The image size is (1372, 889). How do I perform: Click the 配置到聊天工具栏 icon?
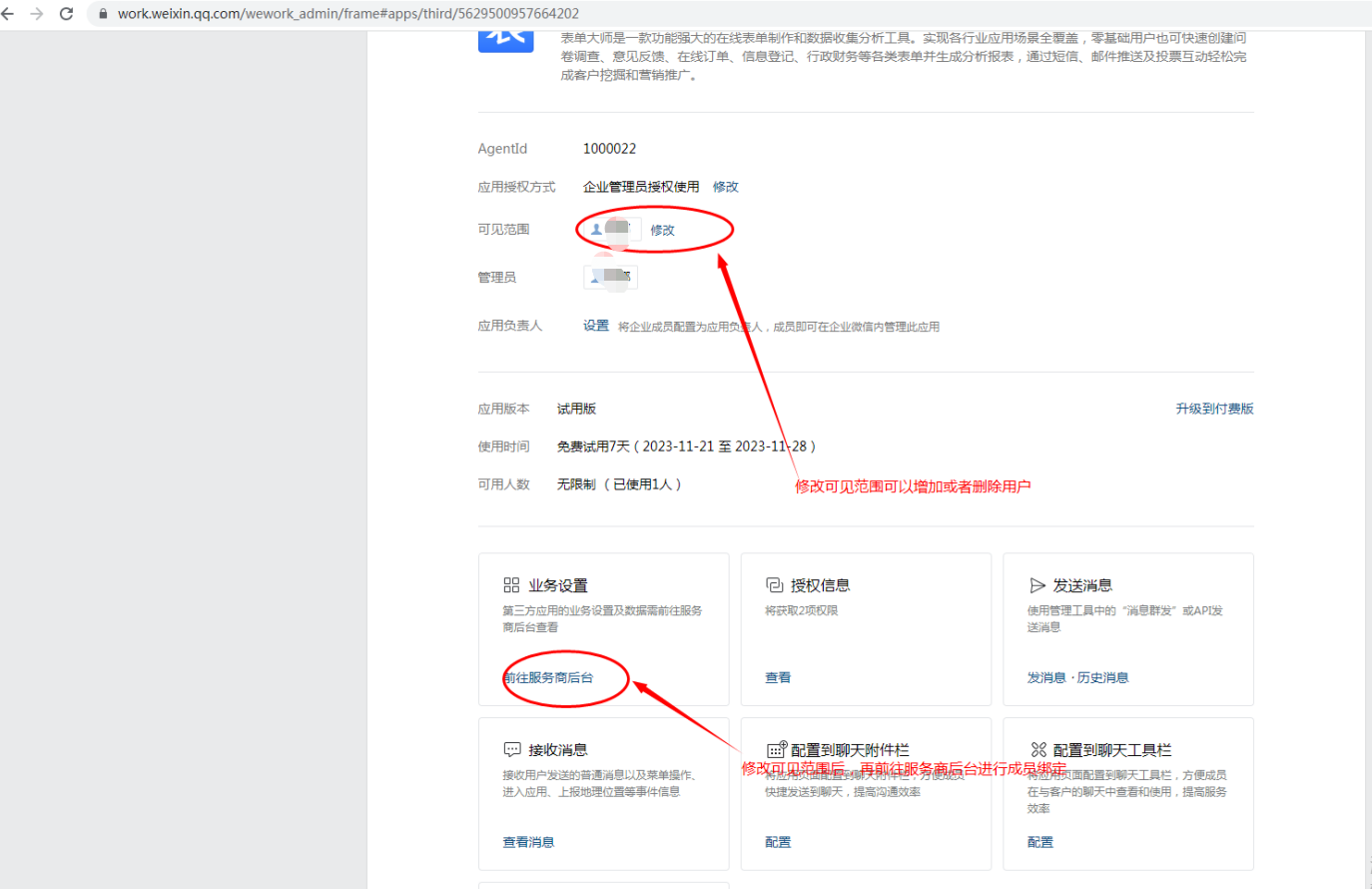click(x=1038, y=749)
